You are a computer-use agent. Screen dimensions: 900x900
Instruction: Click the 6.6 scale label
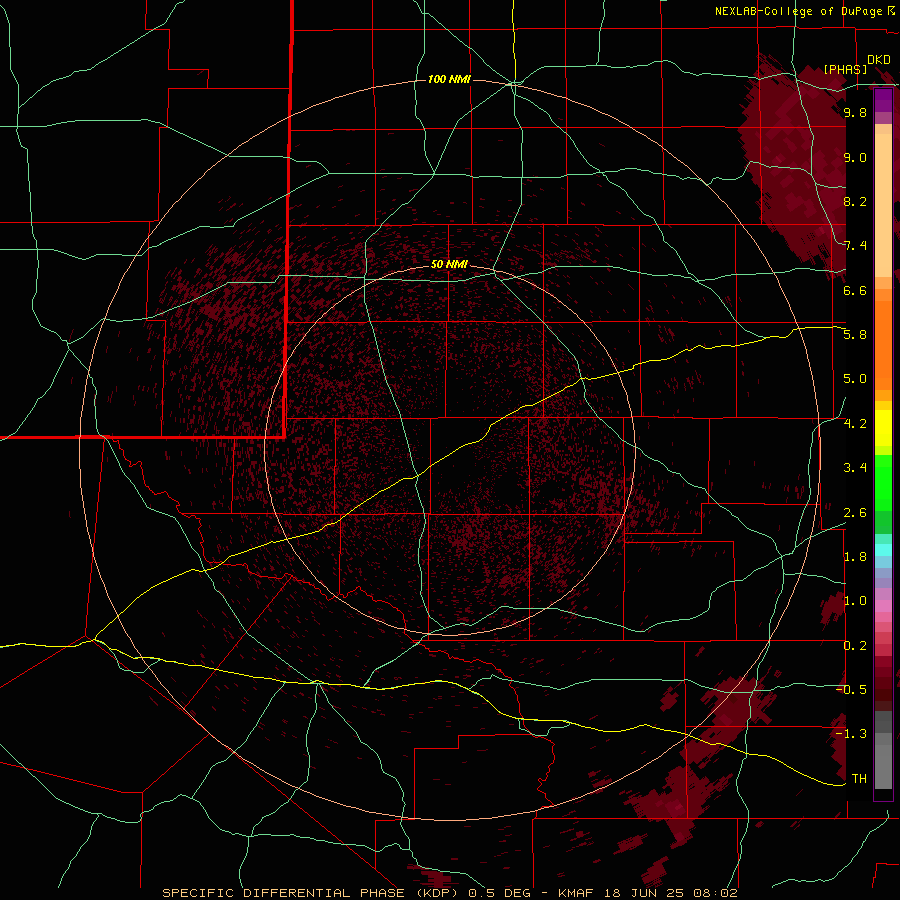[855, 290]
